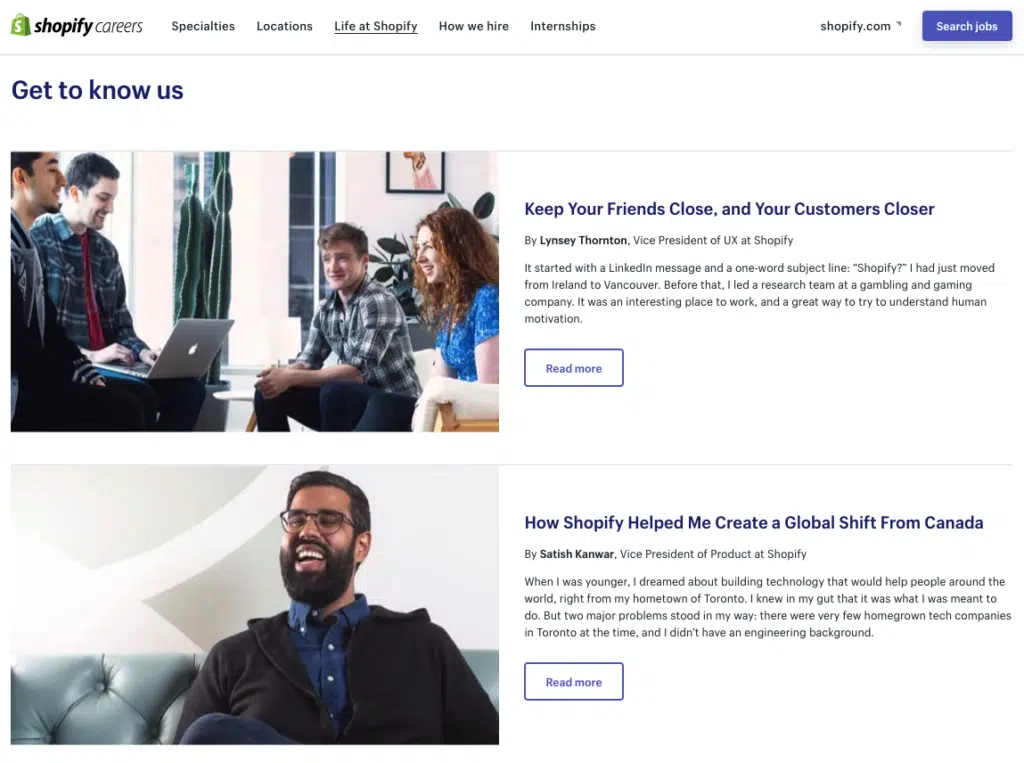Click the Shopify careers wordmark
The image size is (1024, 763).
point(88,26)
